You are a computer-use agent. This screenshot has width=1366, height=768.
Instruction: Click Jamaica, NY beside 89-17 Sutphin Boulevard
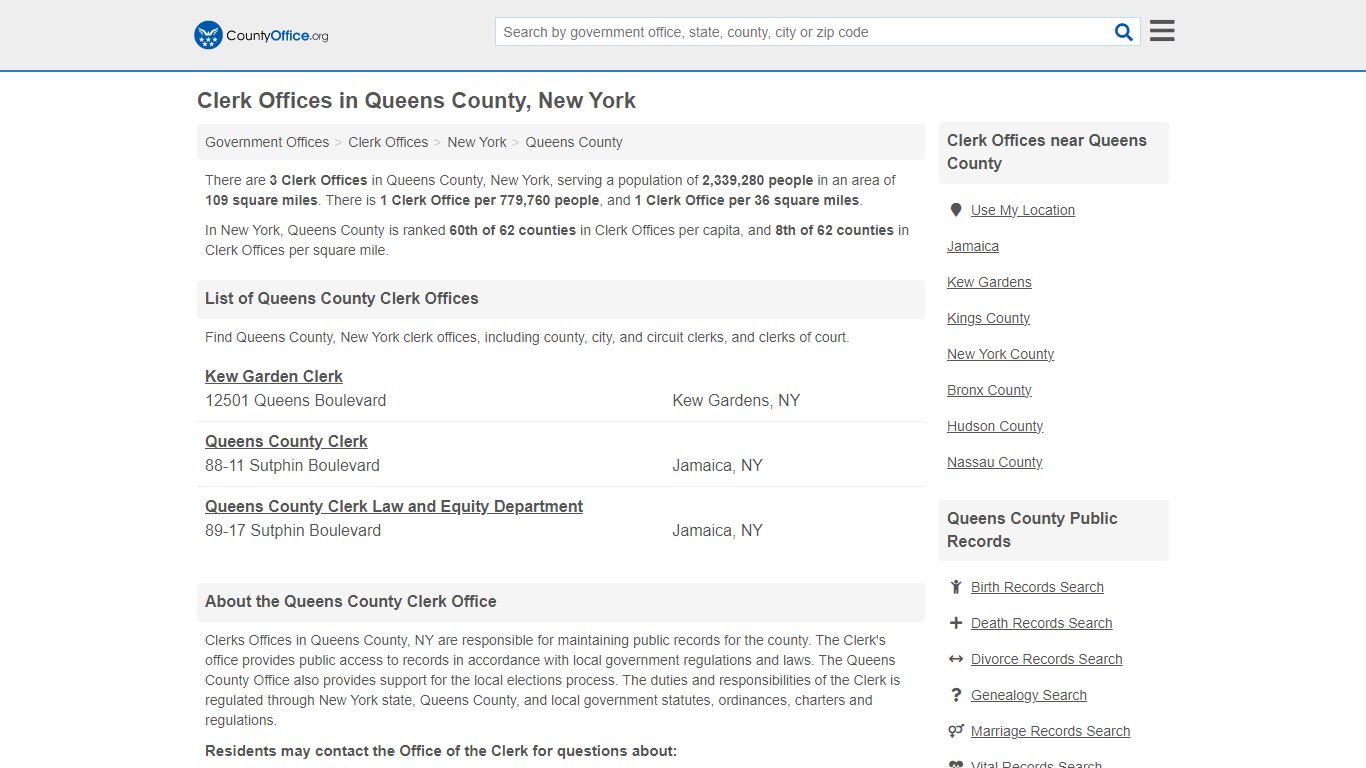717,530
